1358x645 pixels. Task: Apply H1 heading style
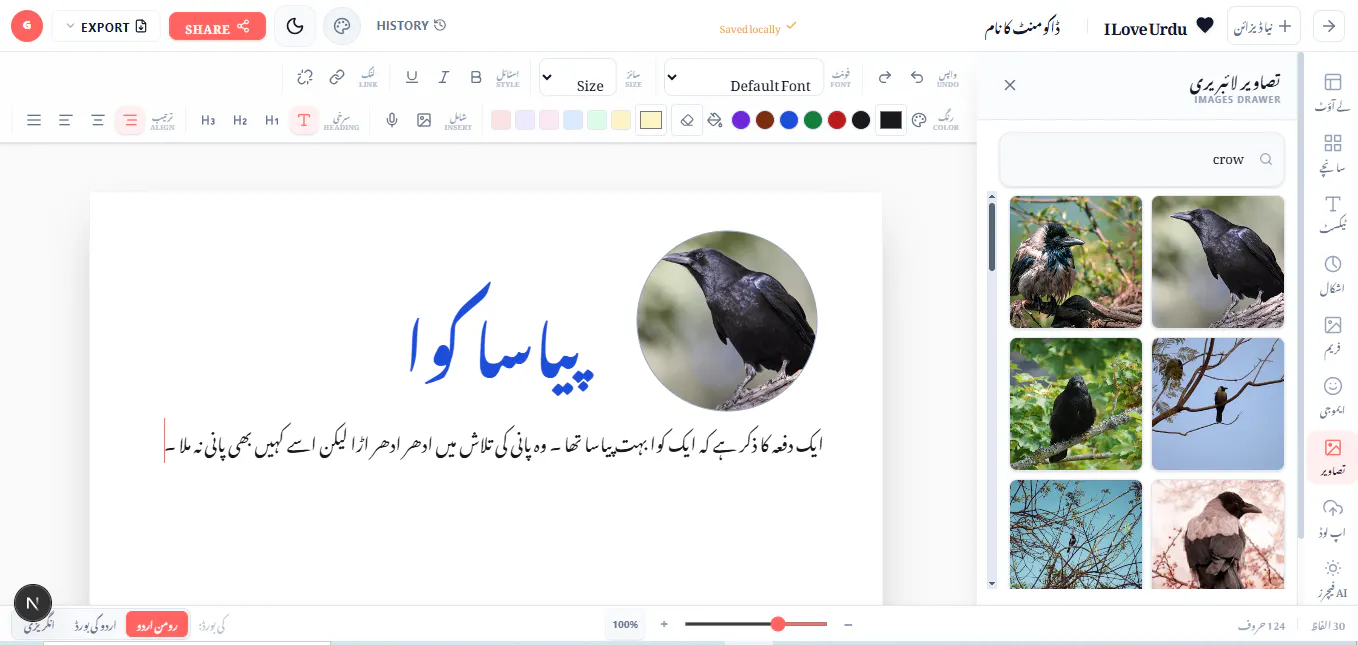272,120
